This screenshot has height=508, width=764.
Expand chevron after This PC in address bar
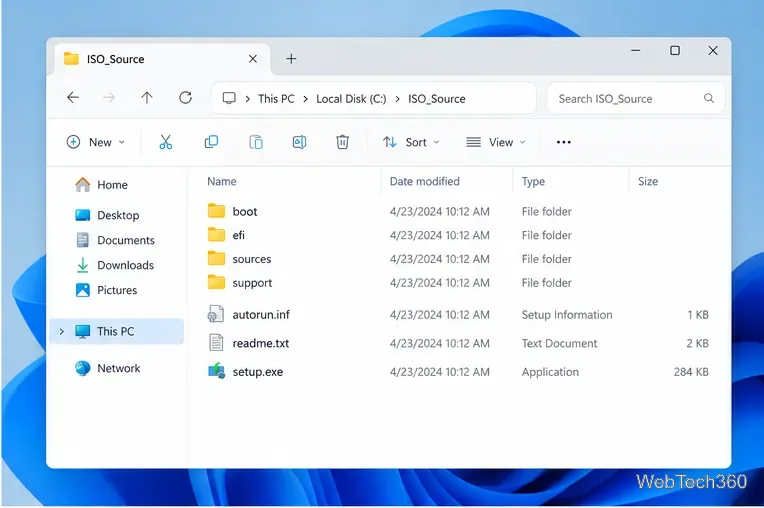(306, 99)
